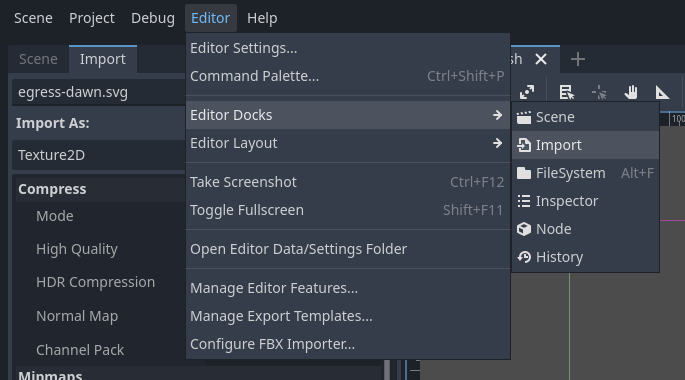
Task: Expand the Editor Layout submenu
Action: (348, 143)
